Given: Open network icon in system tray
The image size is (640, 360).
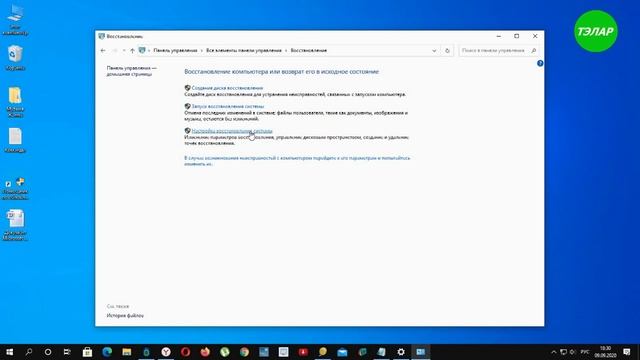Looking at the screenshot, I should [x=563, y=352].
